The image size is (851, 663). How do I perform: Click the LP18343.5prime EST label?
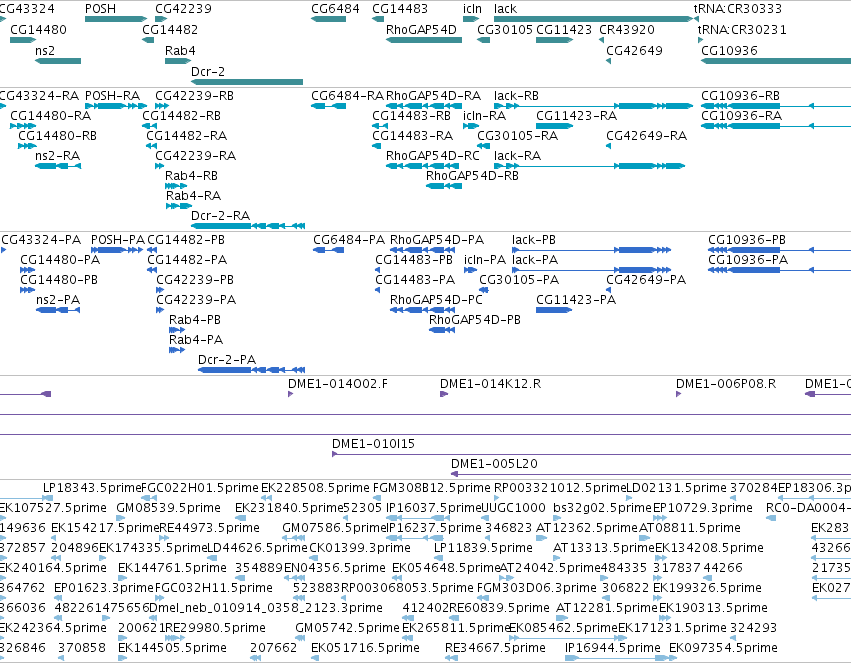(x=92, y=488)
